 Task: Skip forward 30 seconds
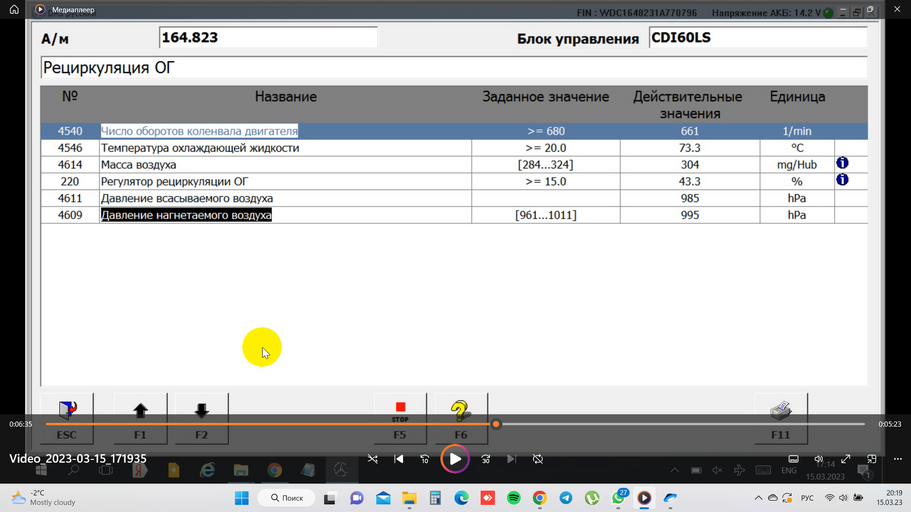[x=486, y=459]
